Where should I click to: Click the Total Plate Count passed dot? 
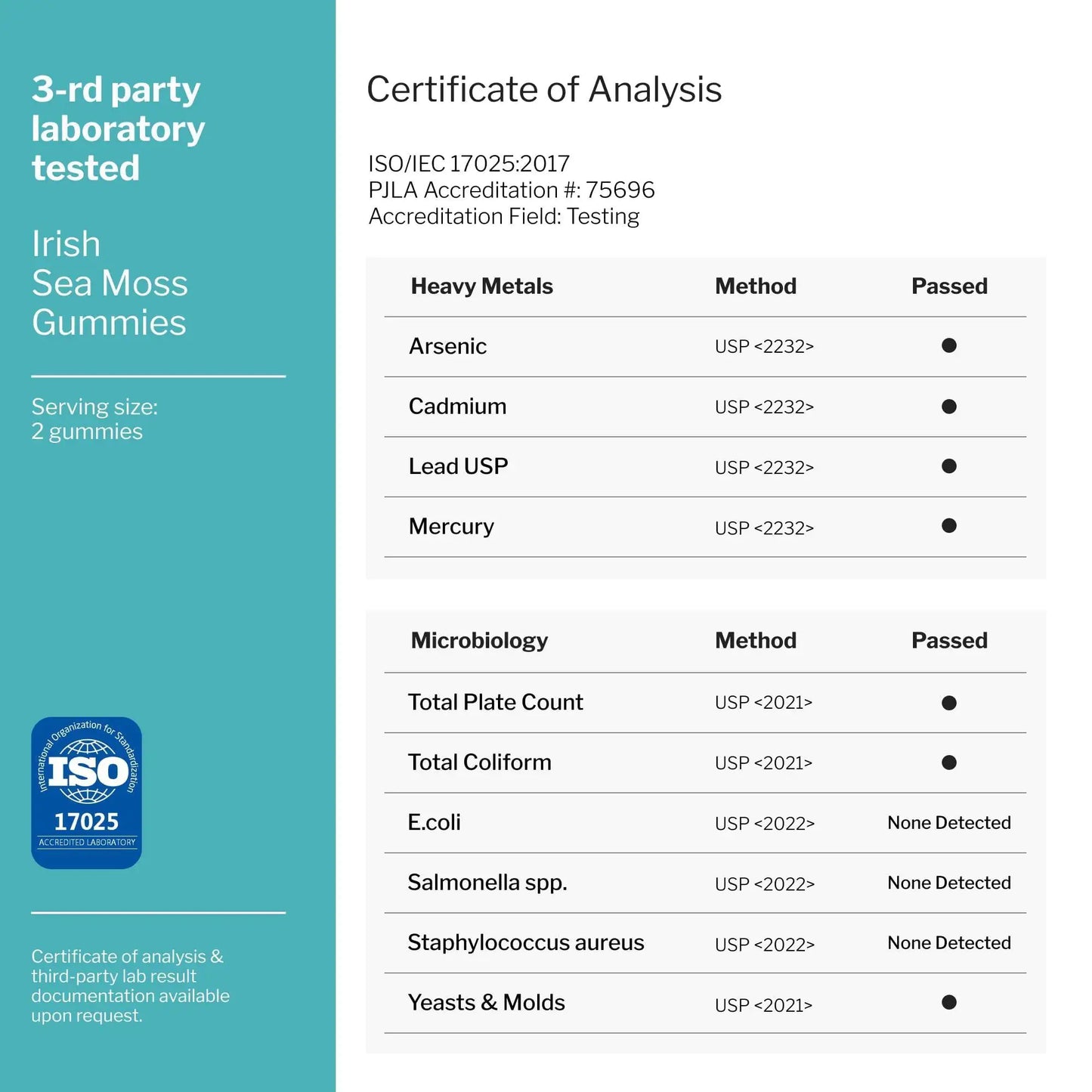(x=949, y=703)
